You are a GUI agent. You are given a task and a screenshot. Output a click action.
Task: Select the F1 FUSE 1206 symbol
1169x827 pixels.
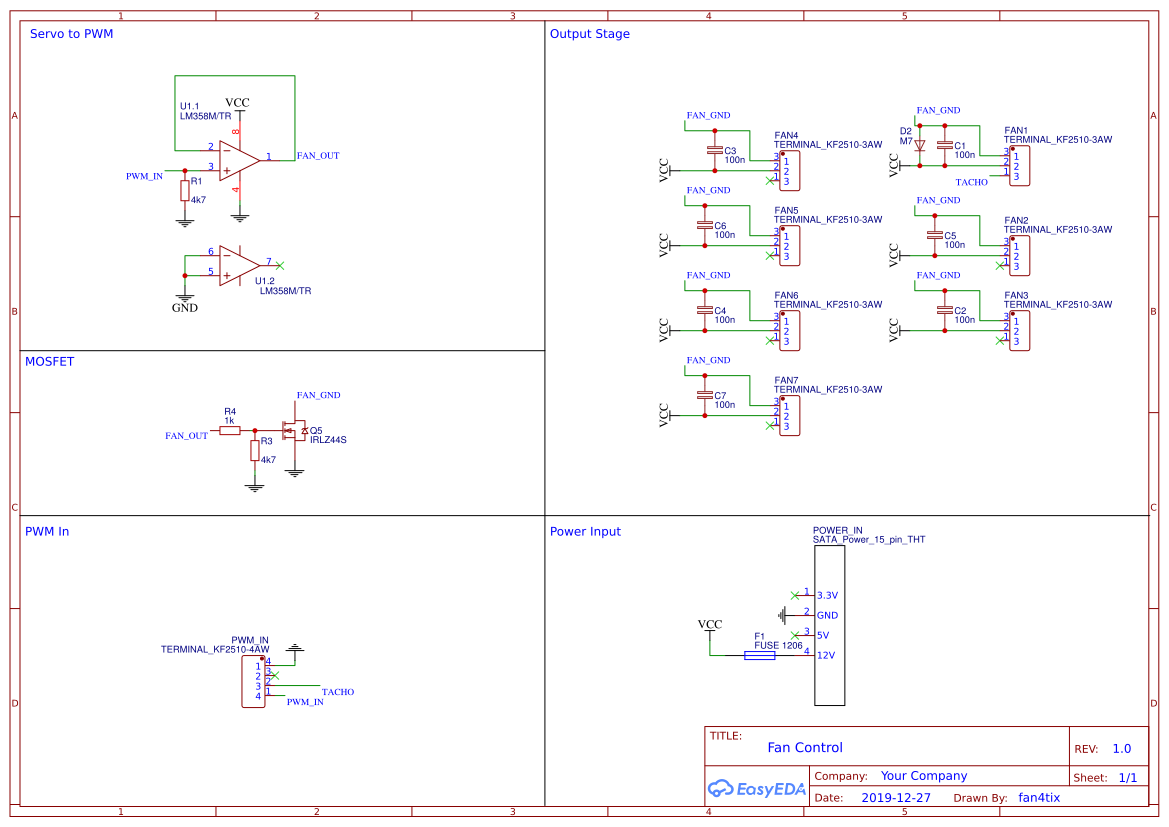(x=758, y=655)
